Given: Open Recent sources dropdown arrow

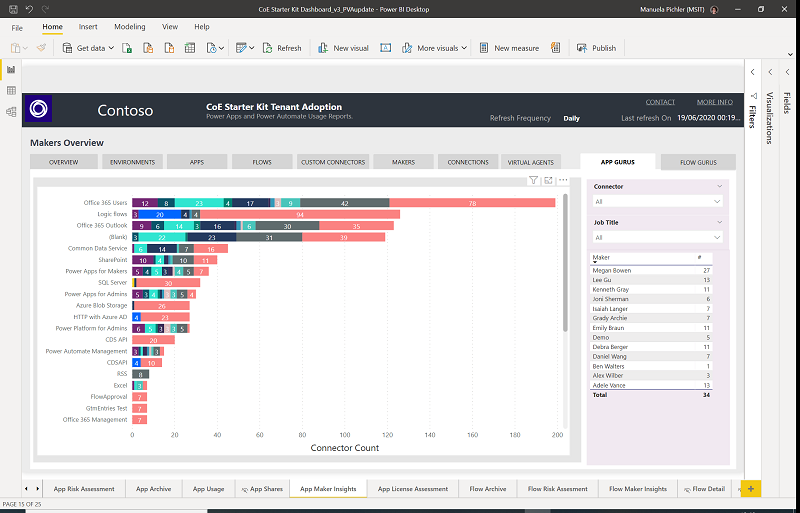Looking at the screenshot, I should point(222,48).
